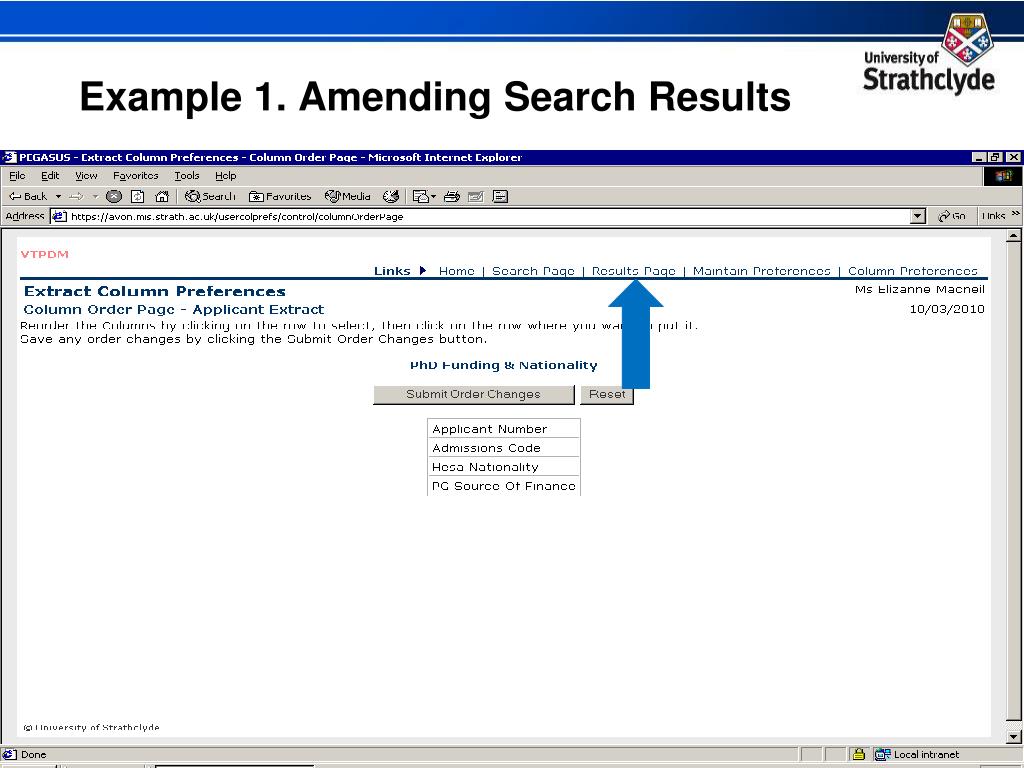Click the Forward arrow button

[77, 196]
